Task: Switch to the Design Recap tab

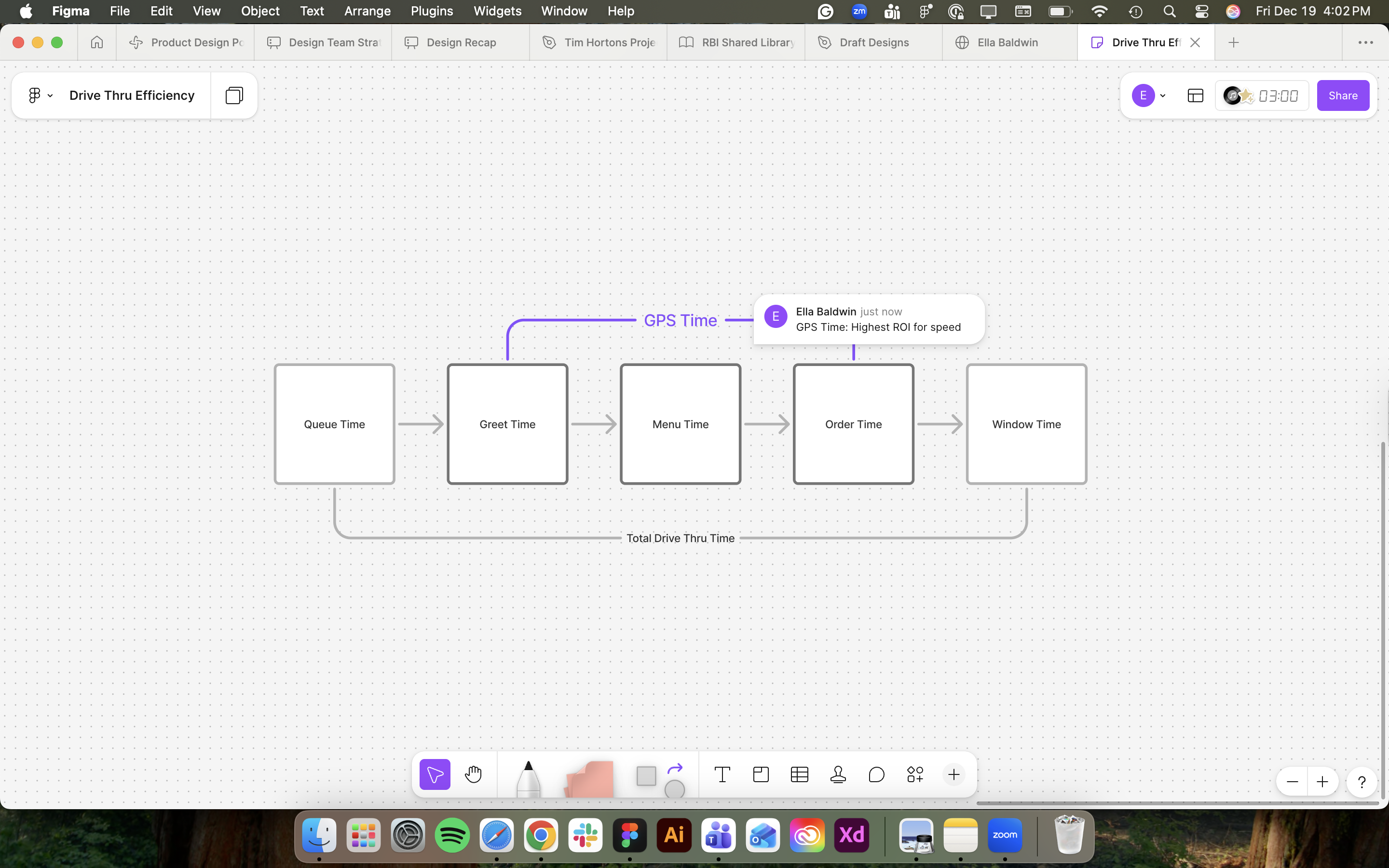Action: (460, 42)
